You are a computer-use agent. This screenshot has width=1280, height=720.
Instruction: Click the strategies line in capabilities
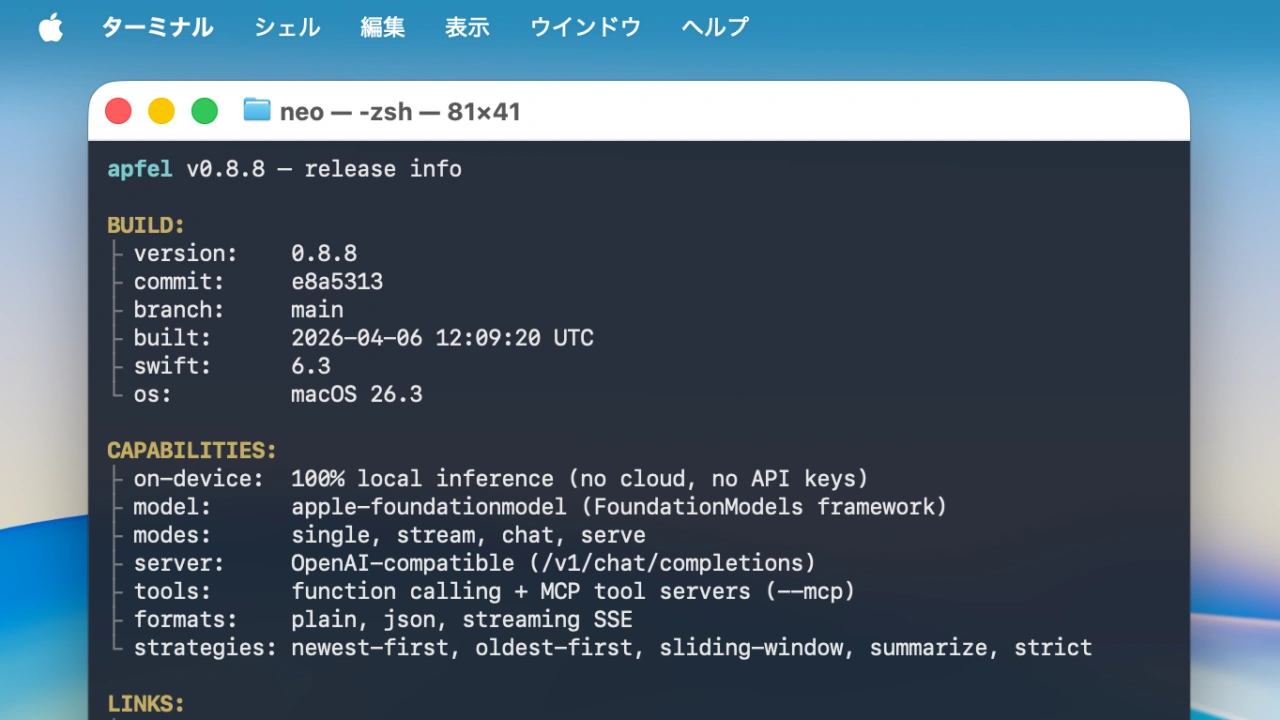pyautogui.click(x=600, y=647)
